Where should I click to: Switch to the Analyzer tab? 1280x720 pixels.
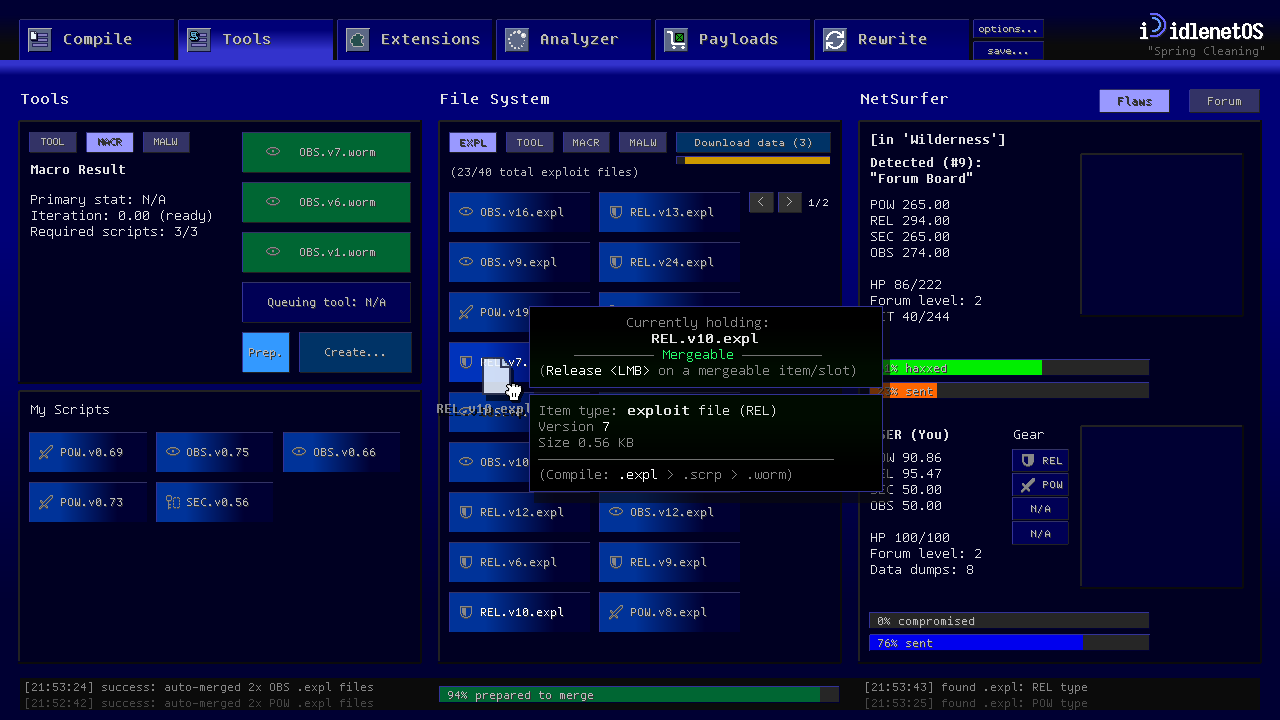click(x=574, y=39)
